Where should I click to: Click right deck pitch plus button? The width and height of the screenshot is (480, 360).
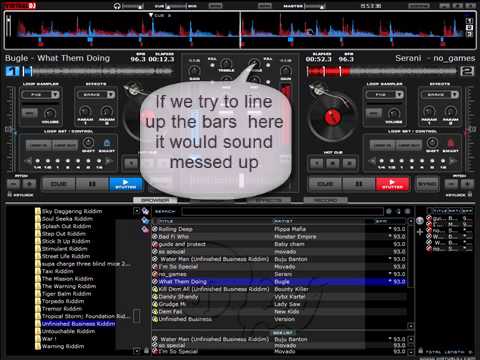click(x=467, y=184)
